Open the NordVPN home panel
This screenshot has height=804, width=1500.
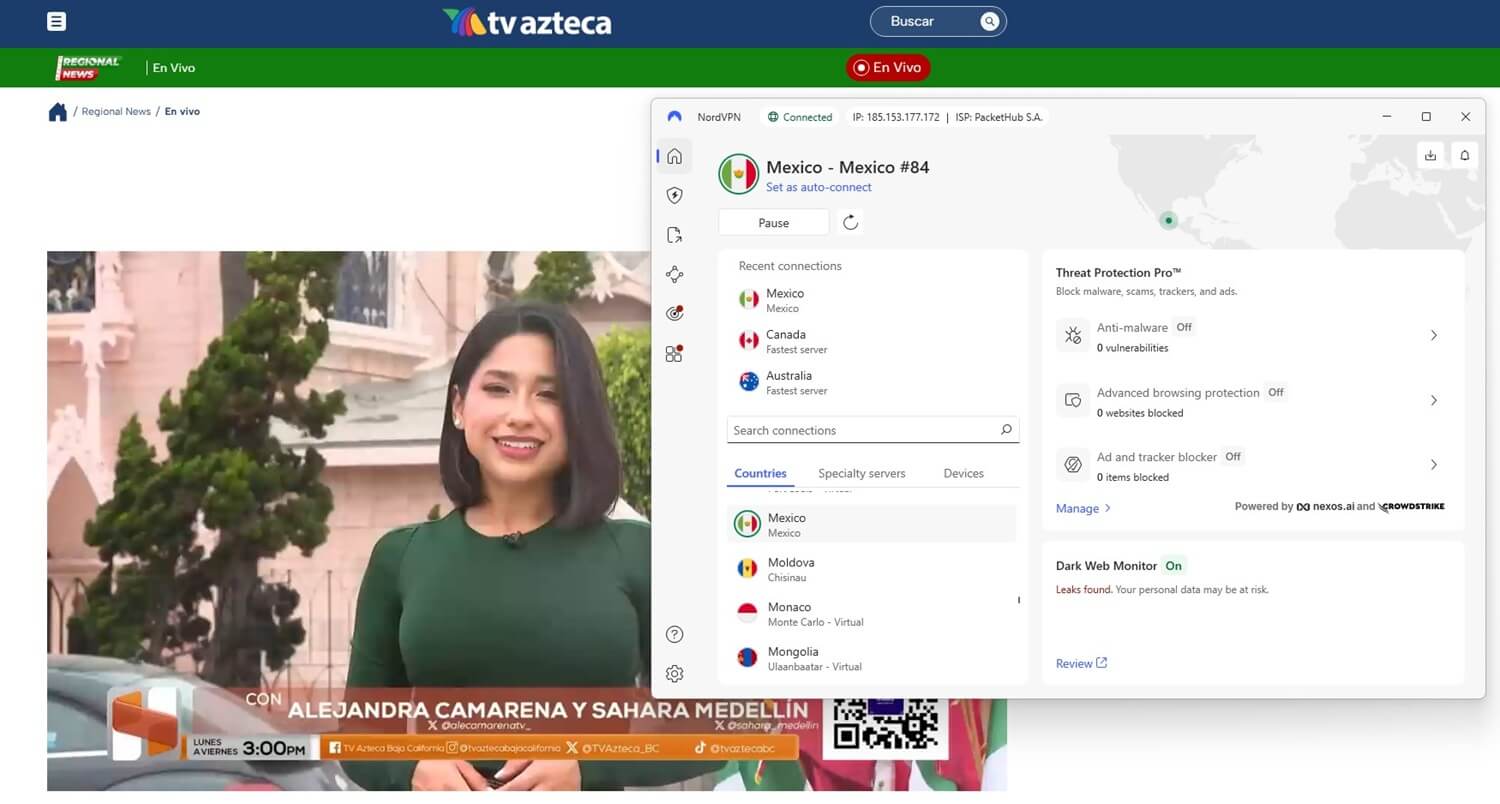(674, 156)
